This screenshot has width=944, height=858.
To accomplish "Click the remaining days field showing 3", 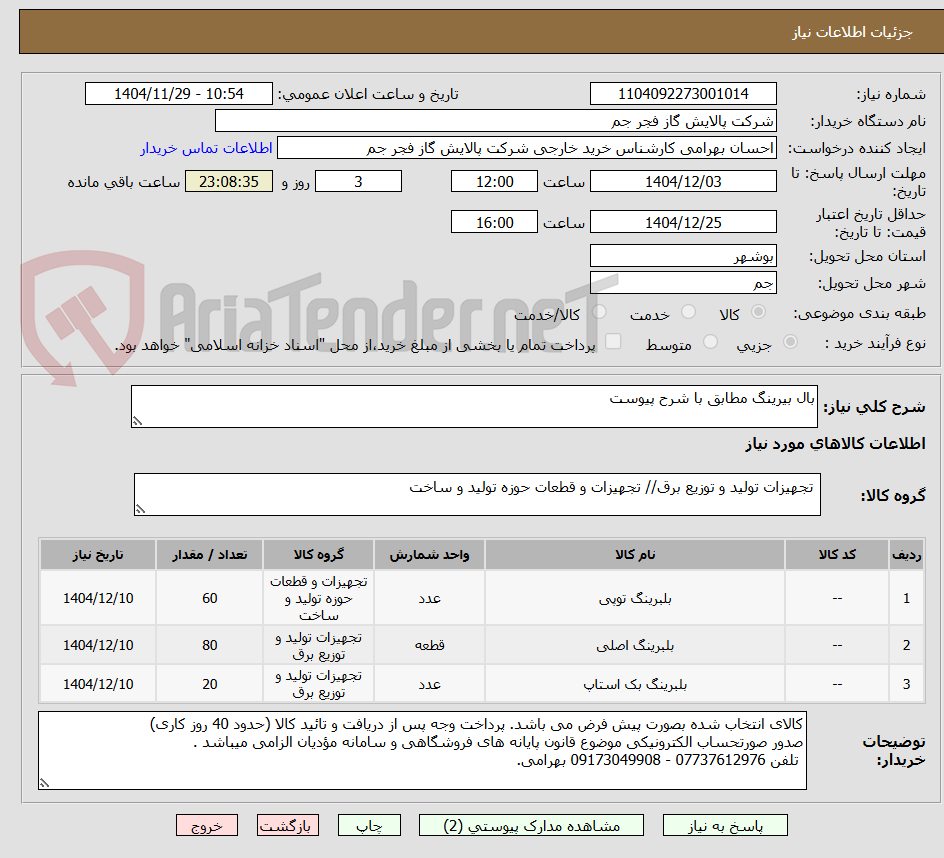I will (x=358, y=181).
